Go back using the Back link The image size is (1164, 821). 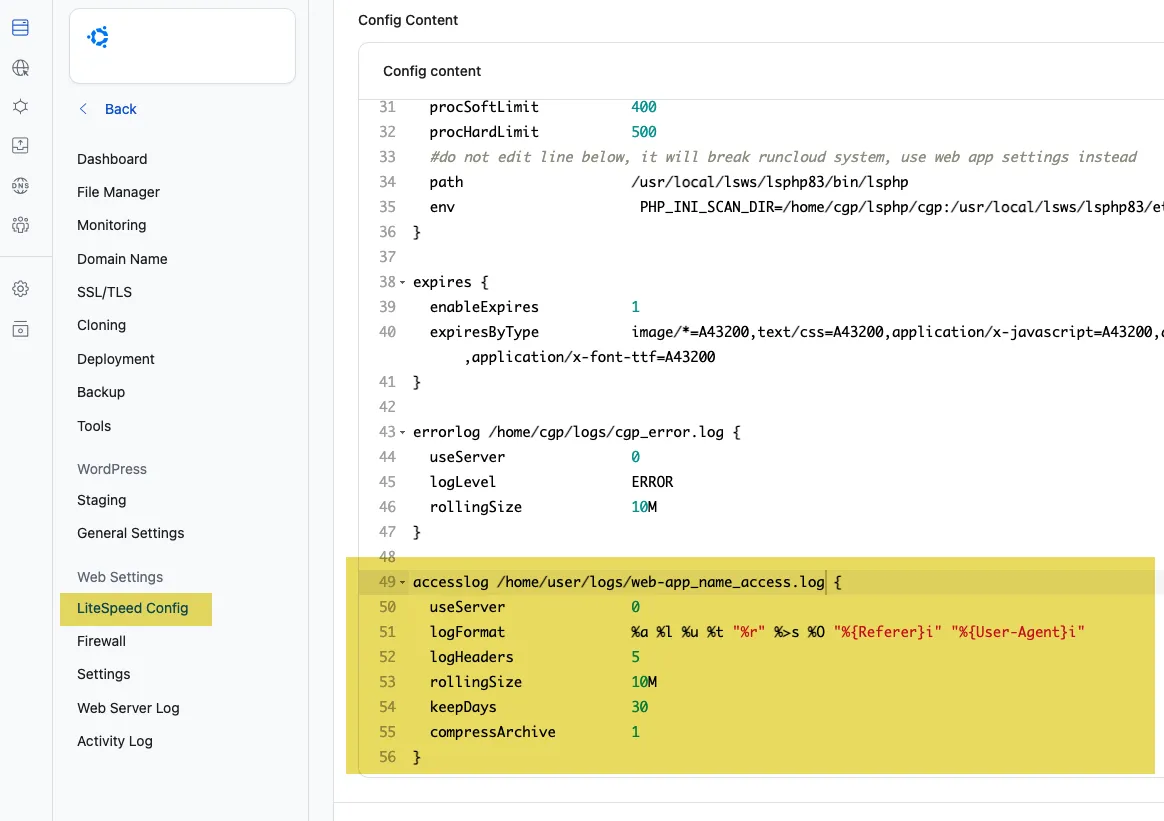click(x=120, y=109)
